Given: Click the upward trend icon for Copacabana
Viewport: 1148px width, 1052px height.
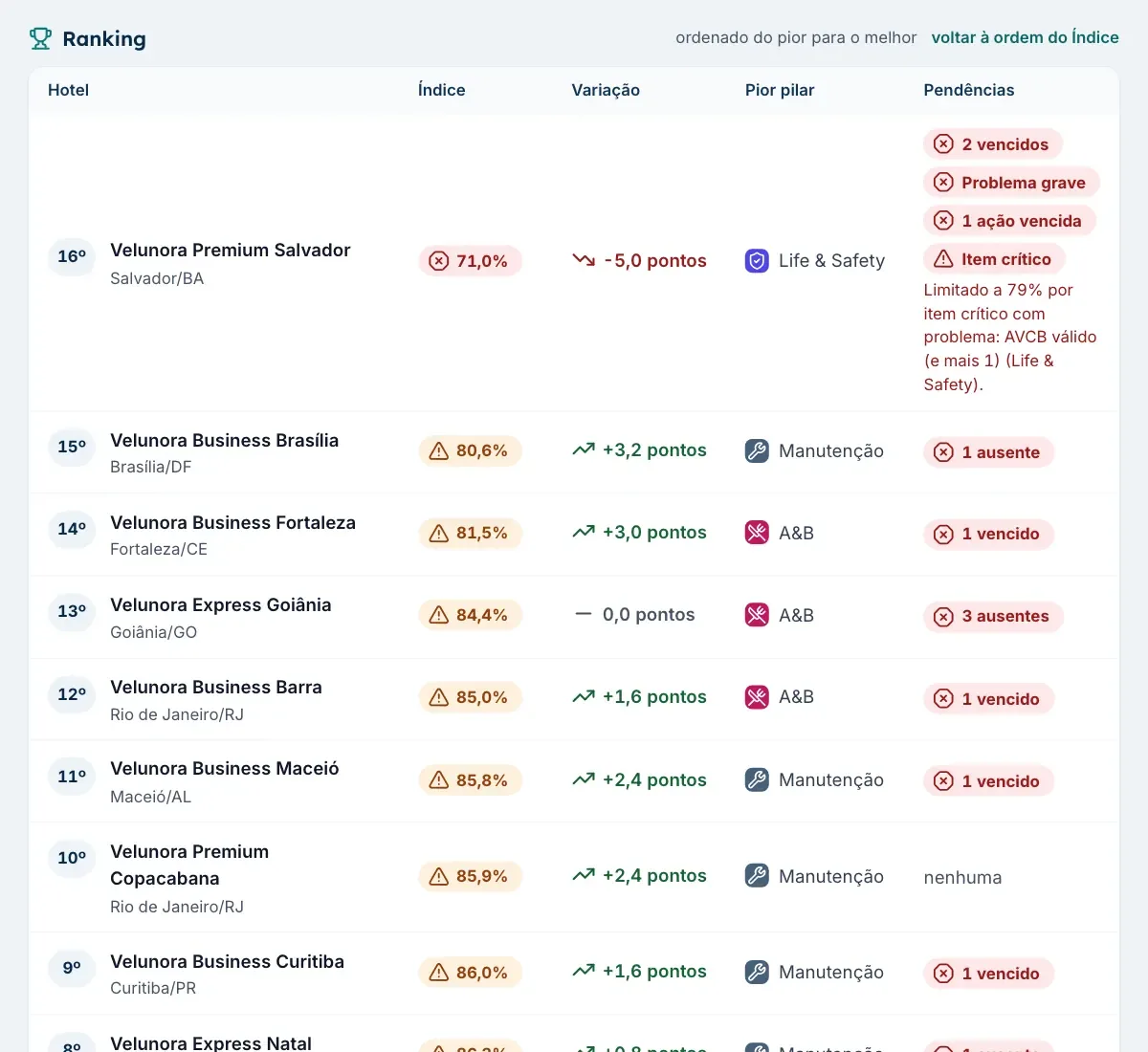Looking at the screenshot, I should click(x=584, y=875).
